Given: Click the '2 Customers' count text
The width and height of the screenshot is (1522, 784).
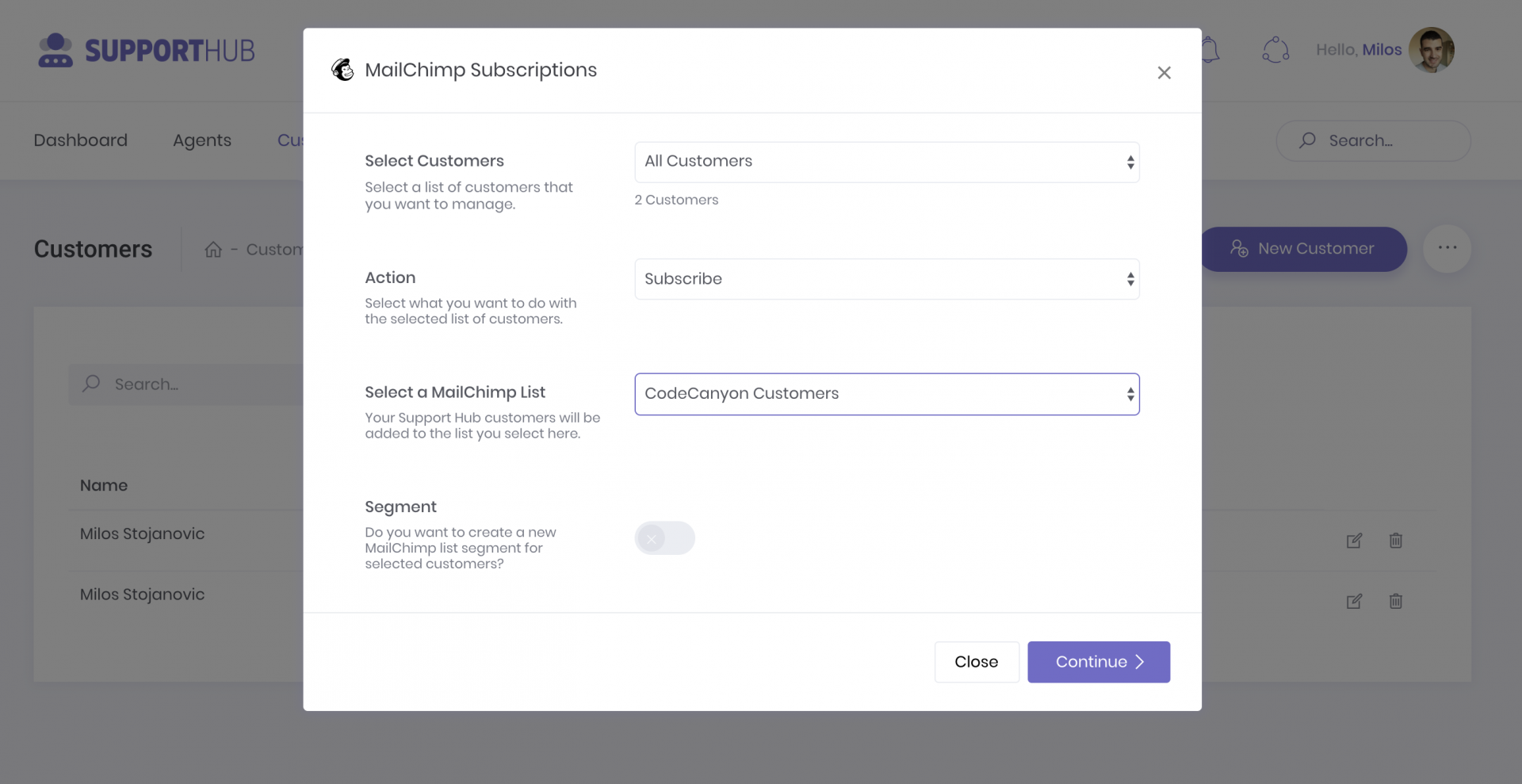Looking at the screenshot, I should [x=676, y=200].
